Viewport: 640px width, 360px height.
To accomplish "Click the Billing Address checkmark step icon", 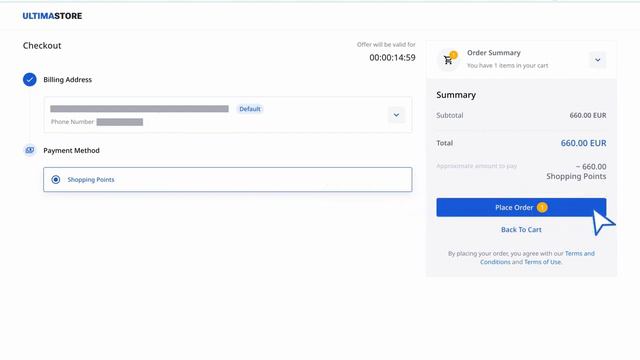I will click(x=29, y=80).
